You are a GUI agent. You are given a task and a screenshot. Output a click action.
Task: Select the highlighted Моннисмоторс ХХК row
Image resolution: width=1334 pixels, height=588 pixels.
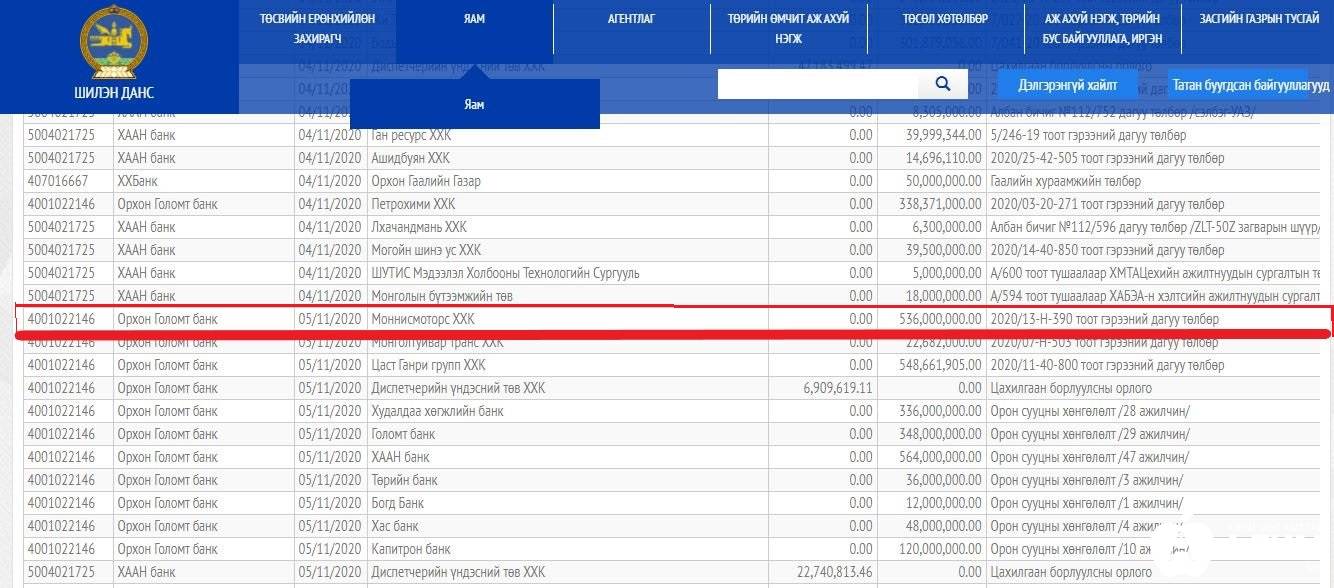point(420,319)
